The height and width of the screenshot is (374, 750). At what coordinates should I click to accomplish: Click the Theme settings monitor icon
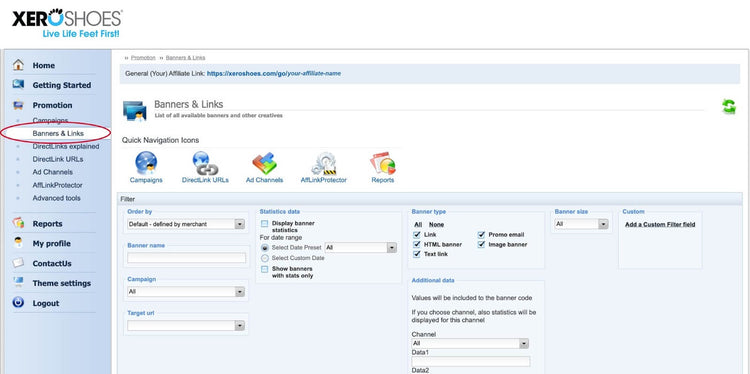pos(18,282)
